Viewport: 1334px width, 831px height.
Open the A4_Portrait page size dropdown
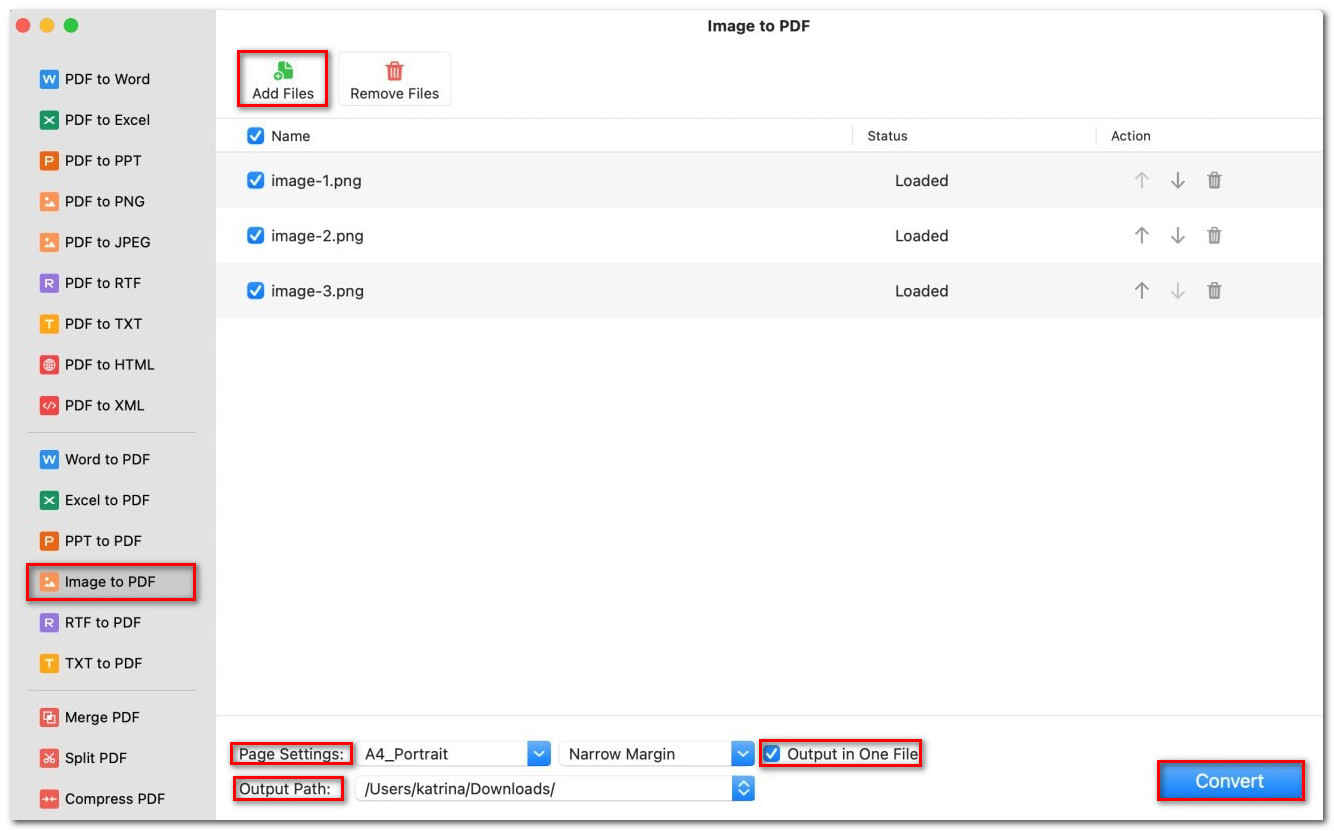click(539, 754)
